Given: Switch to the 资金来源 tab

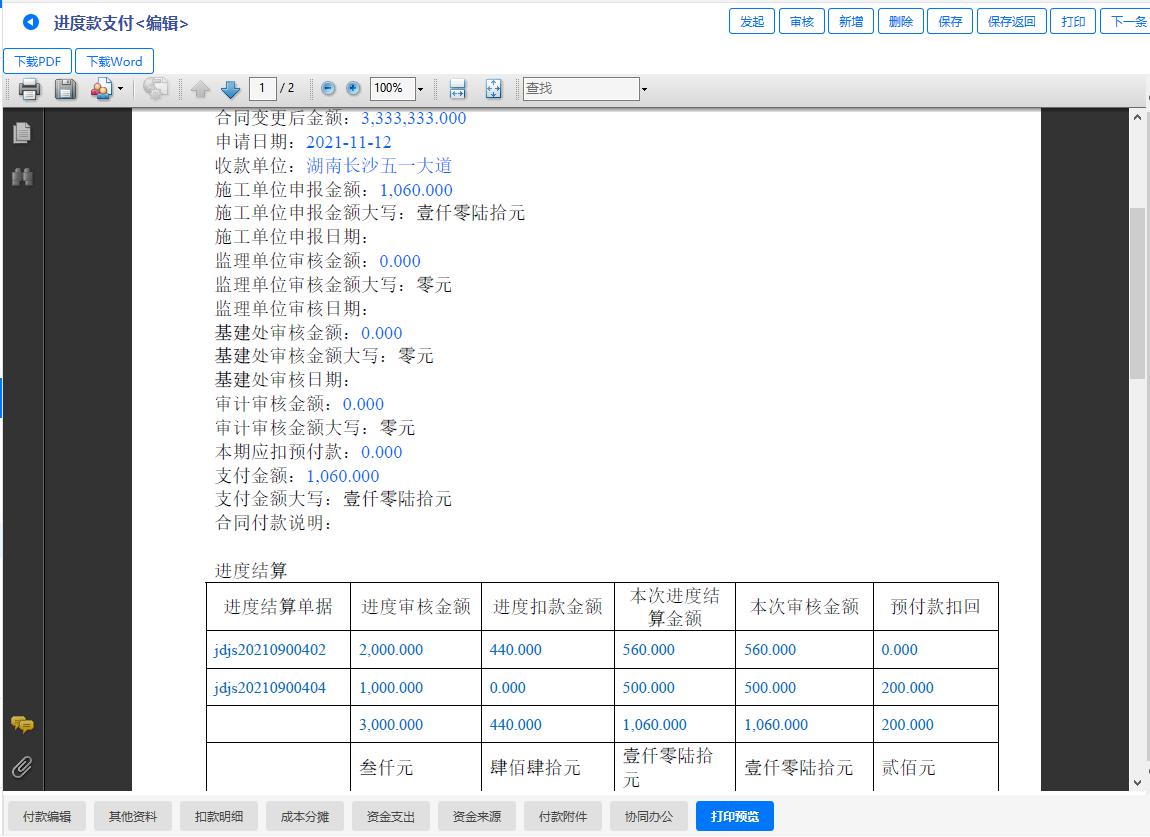Looking at the screenshot, I should 477,817.
